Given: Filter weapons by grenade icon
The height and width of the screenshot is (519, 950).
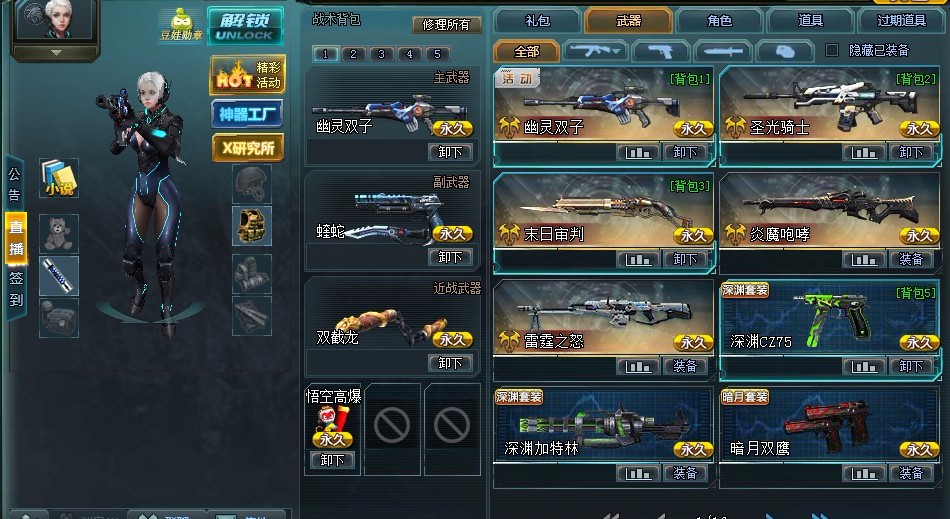Looking at the screenshot, I should point(786,51).
